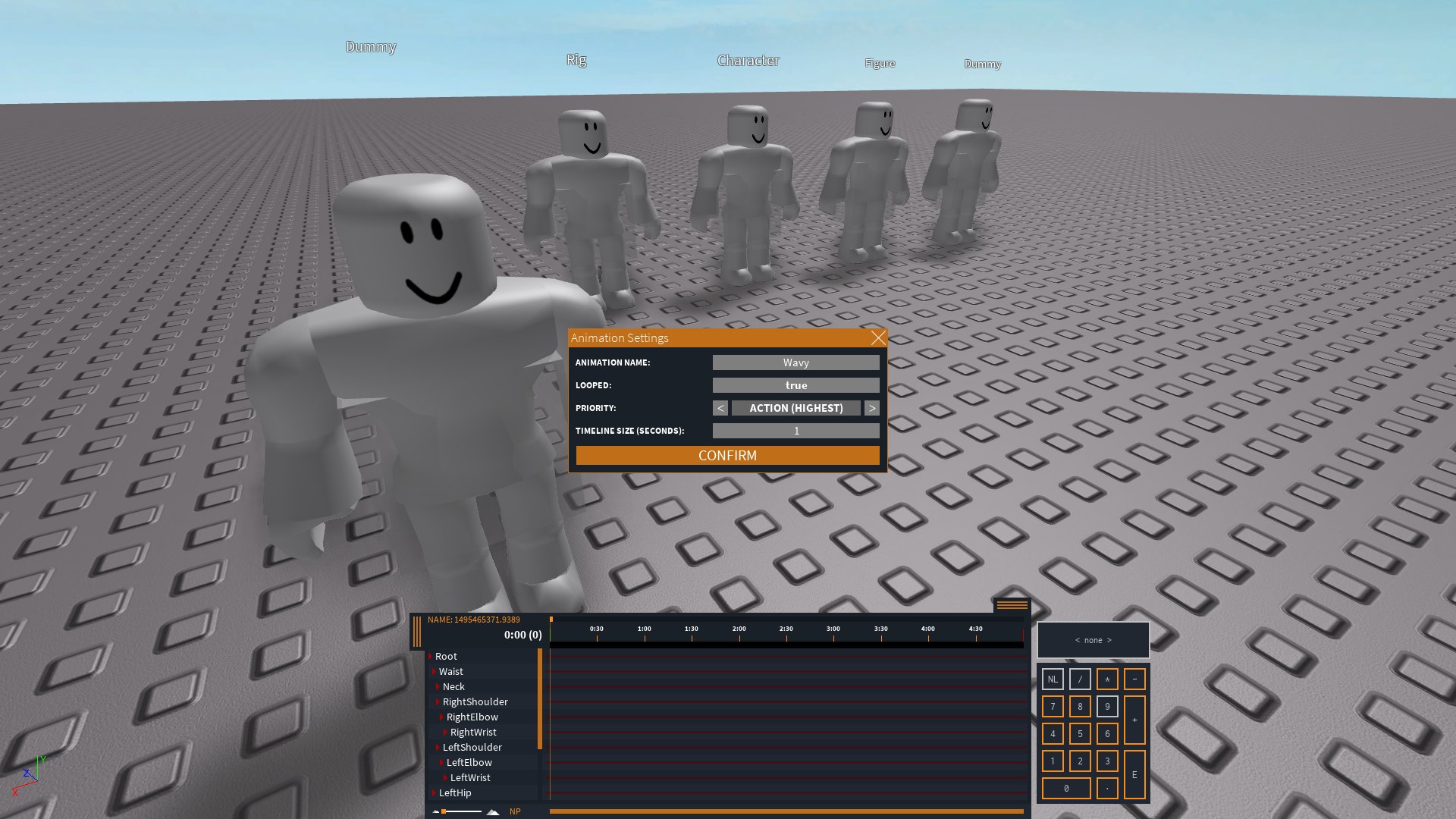1456x819 pixels.
Task: Click the '+' numpad key
Action: coord(1134,720)
